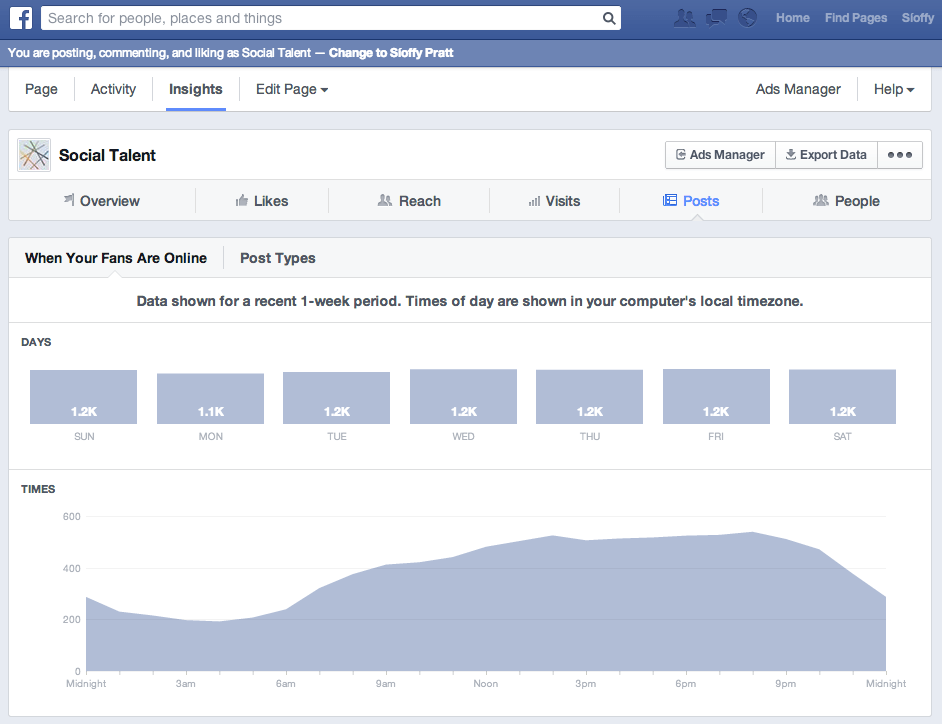This screenshot has height=724, width=942.
Task: Switch to the Activity tab
Action: tap(113, 89)
